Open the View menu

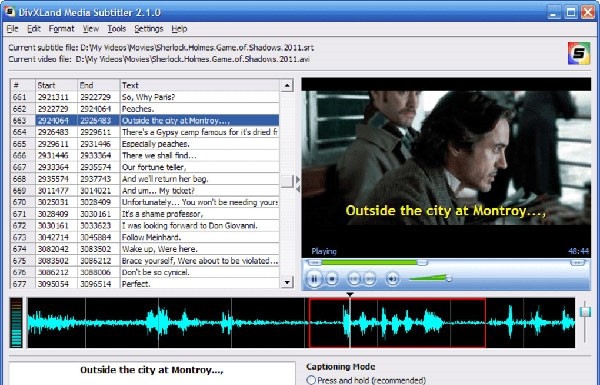click(x=91, y=29)
